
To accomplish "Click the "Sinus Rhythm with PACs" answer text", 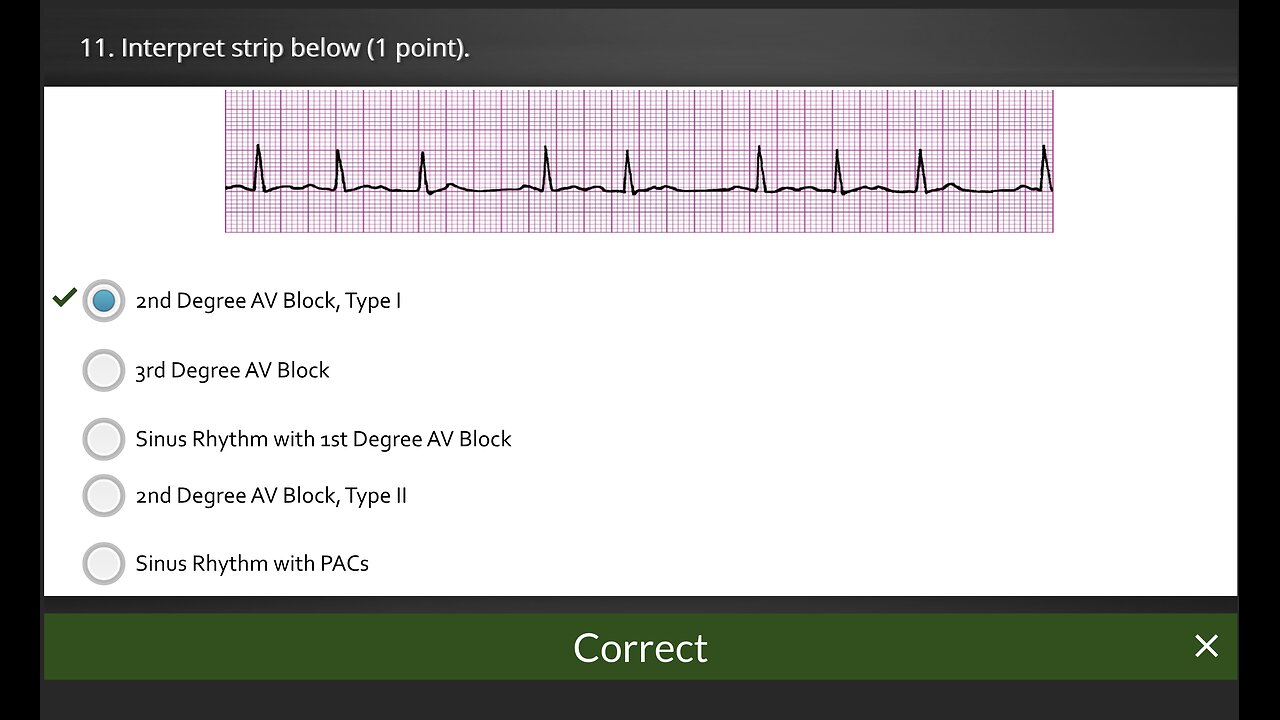I will 252,564.
